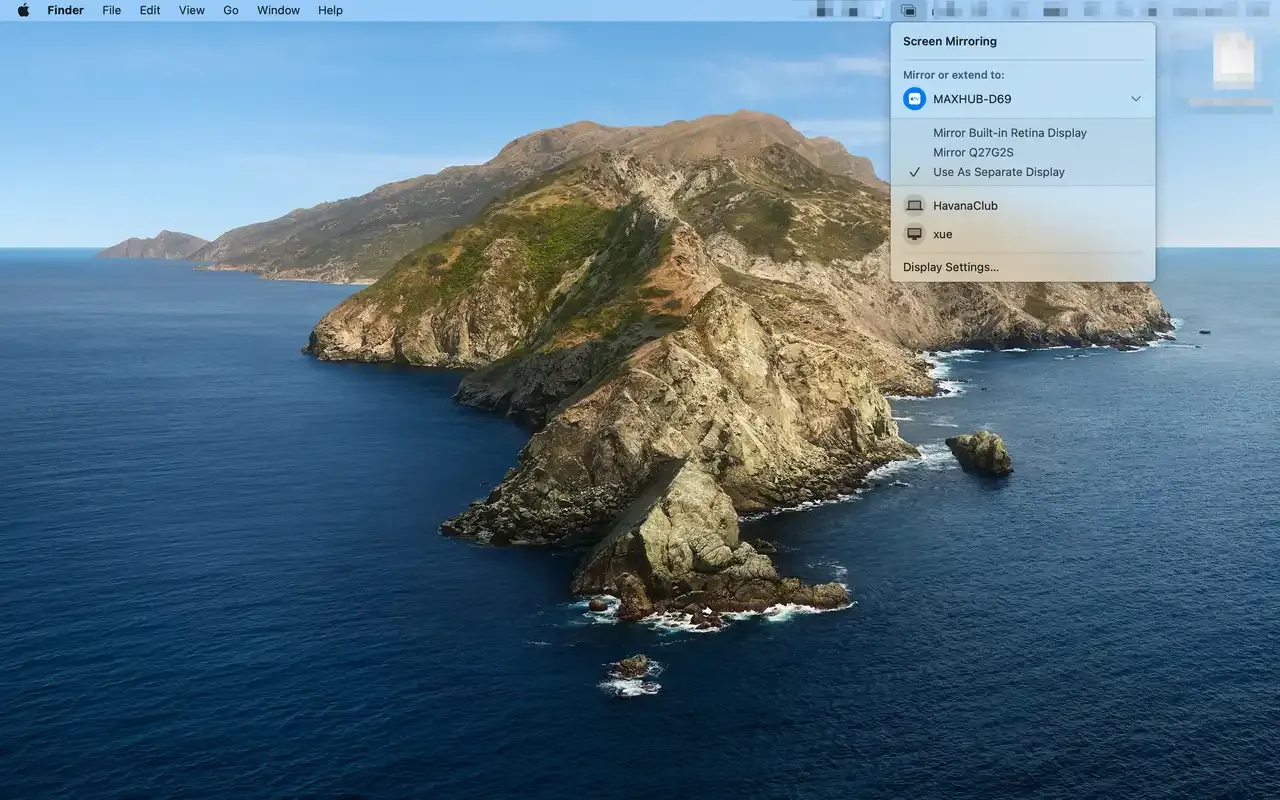Open the File menu
This screenshot has height=800, width=1280.
[x=112, y=10]
